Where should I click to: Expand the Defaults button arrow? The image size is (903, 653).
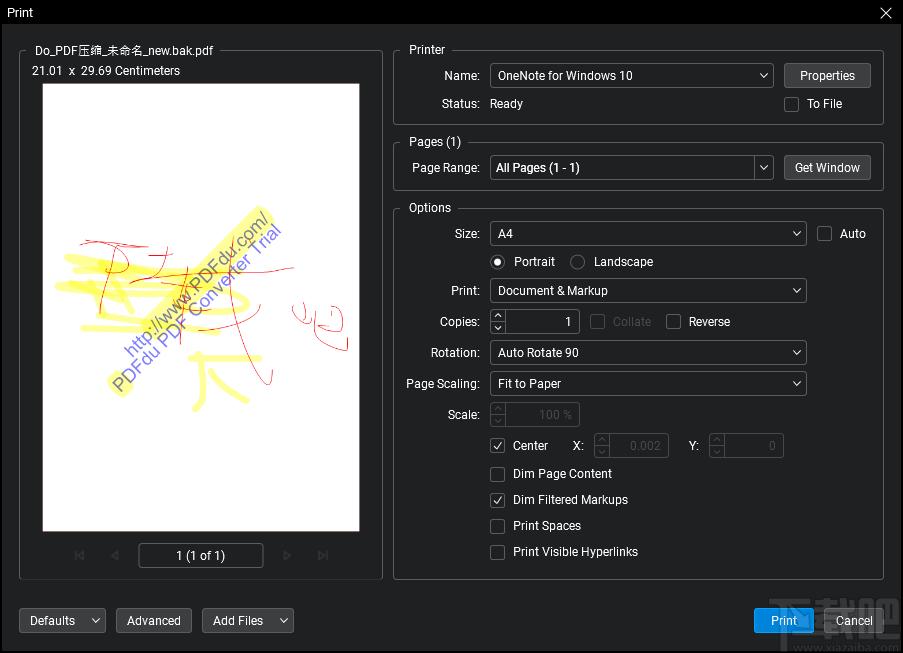[96, 621]
